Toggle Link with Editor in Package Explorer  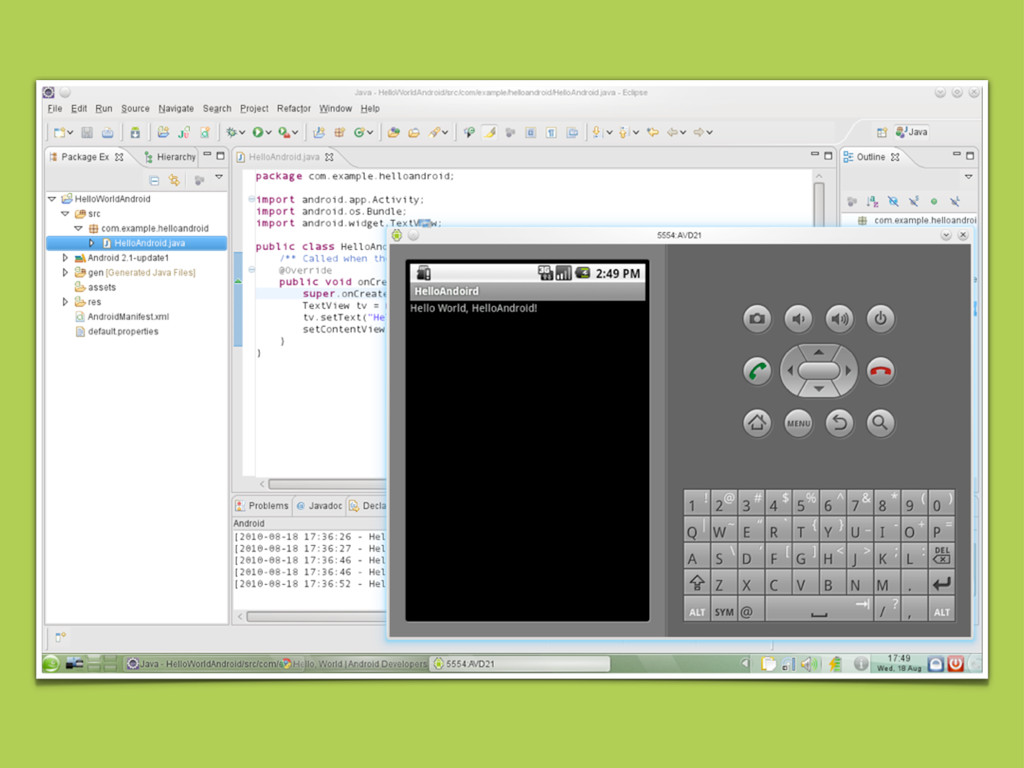pyautogui.click(x=174, y=180)
